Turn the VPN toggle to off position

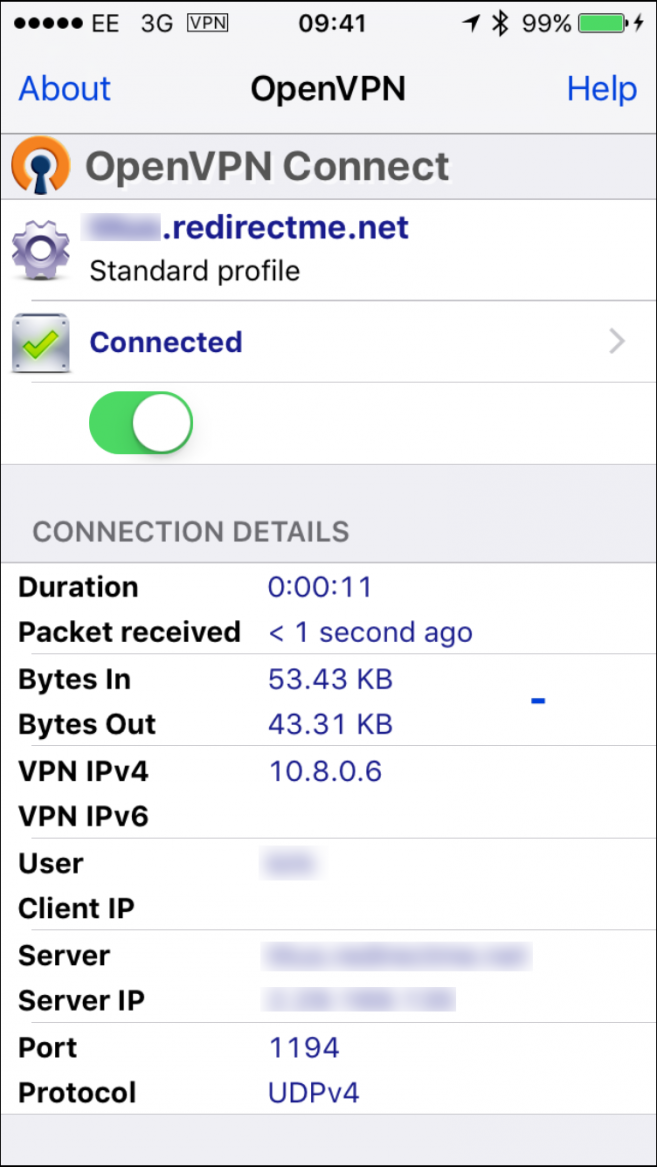point(141,422)
